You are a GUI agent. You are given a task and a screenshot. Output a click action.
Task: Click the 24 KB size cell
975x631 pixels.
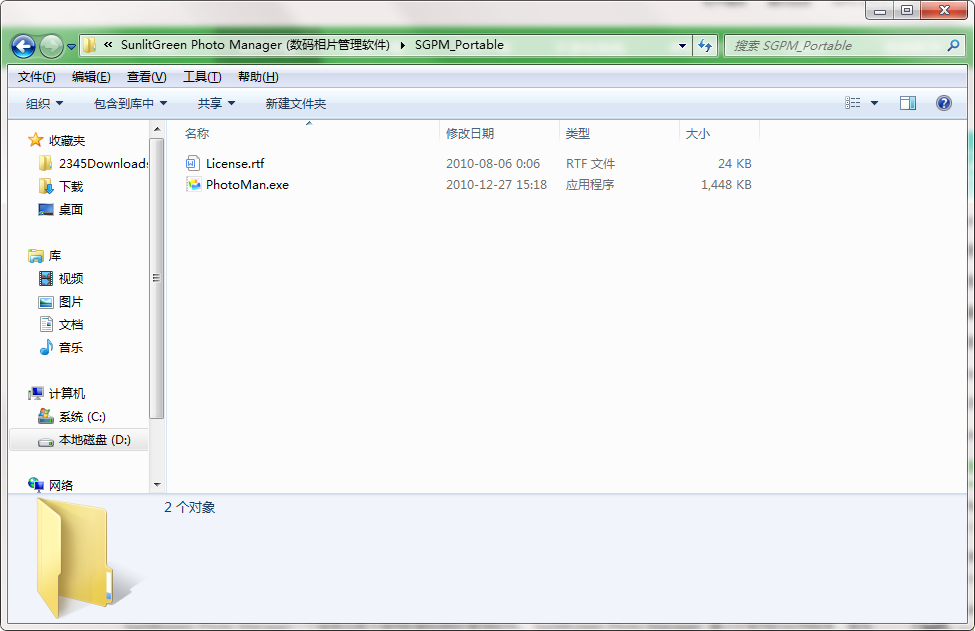[x=734, y=164]
